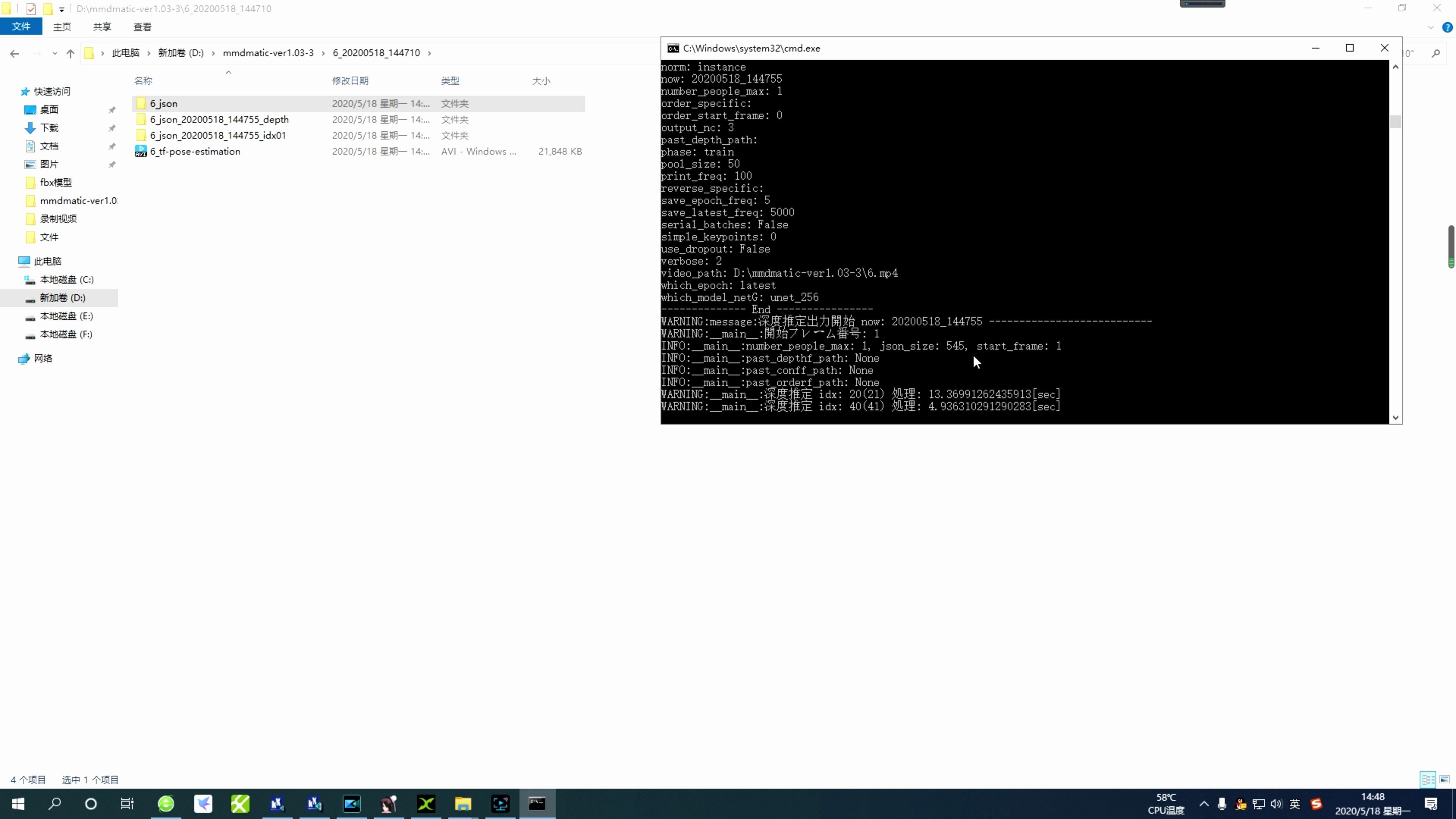Screen dimensions: 1456x819
Task: Expand the ribbon with the chevron
Action: tap(1431, 27)
